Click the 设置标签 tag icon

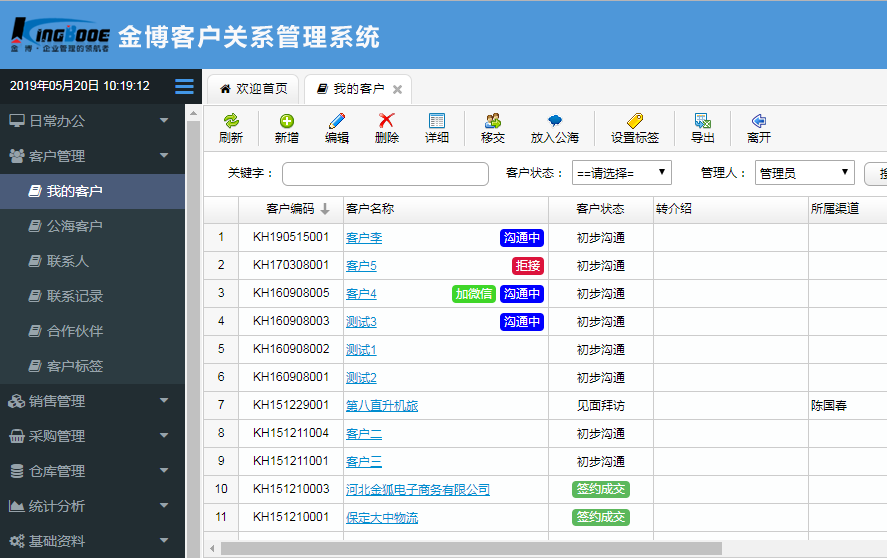tap(635, 121)
